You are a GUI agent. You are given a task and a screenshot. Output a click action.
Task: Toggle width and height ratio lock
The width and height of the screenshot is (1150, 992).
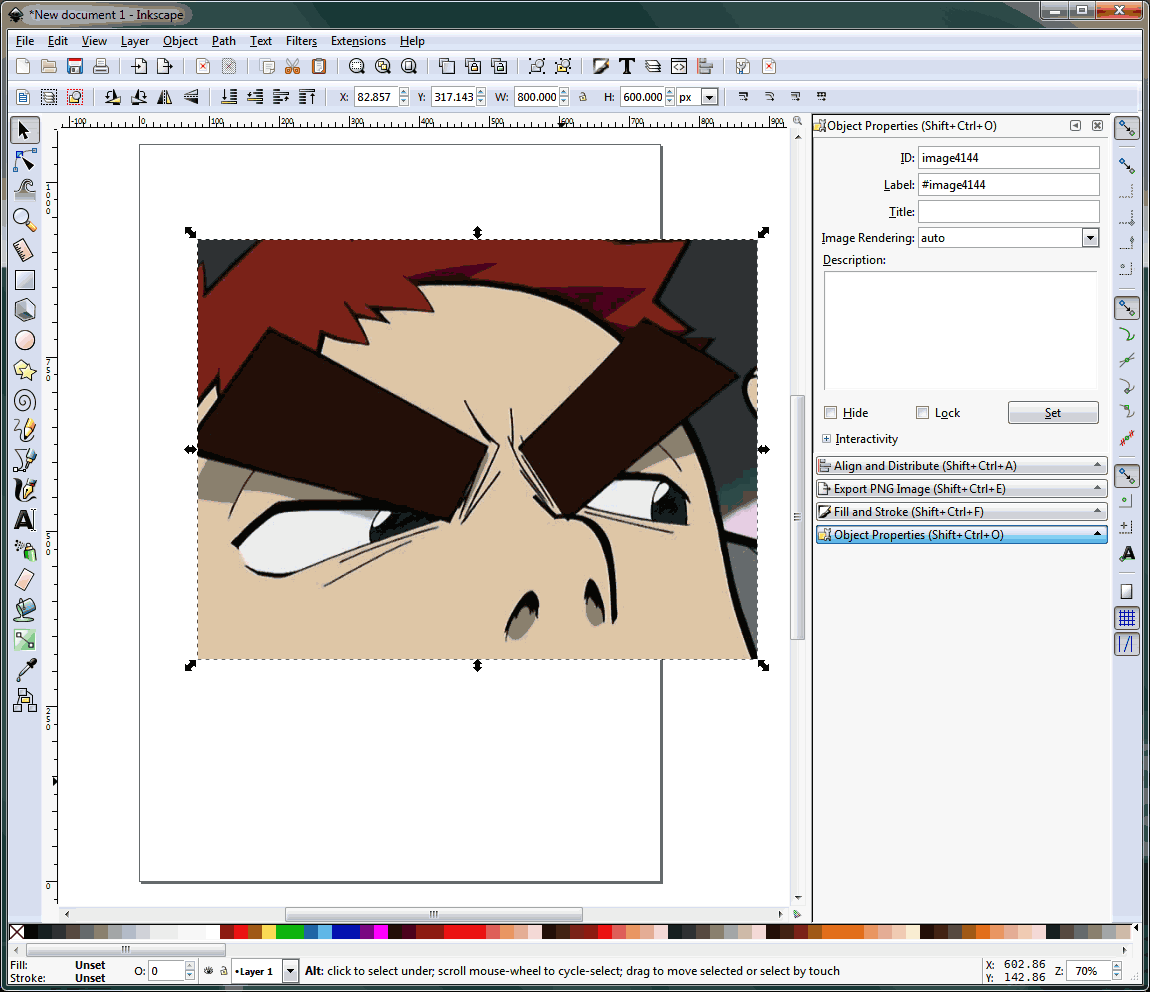tap(583, 97)
